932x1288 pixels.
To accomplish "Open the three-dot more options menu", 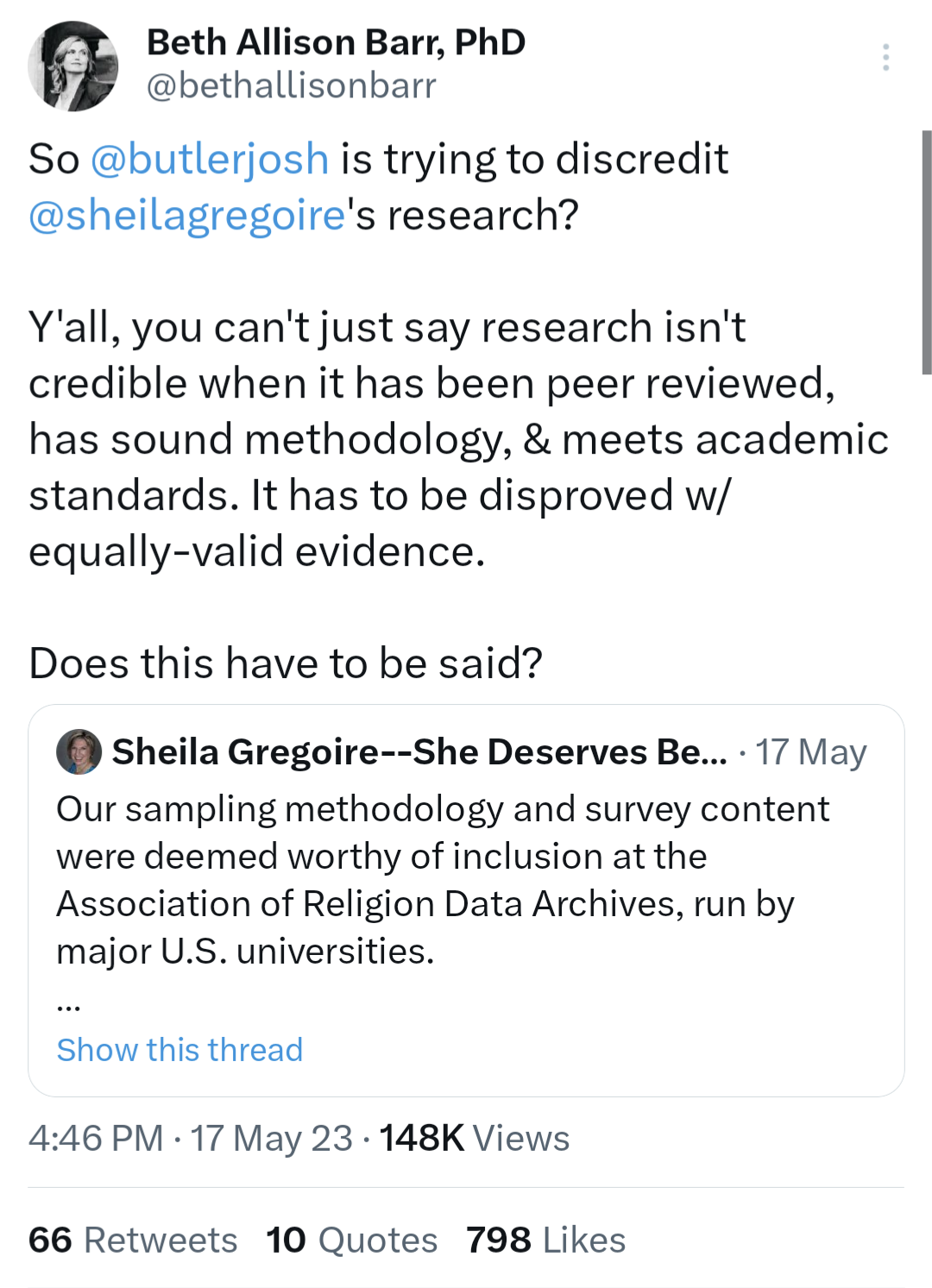I will [885, 57].
